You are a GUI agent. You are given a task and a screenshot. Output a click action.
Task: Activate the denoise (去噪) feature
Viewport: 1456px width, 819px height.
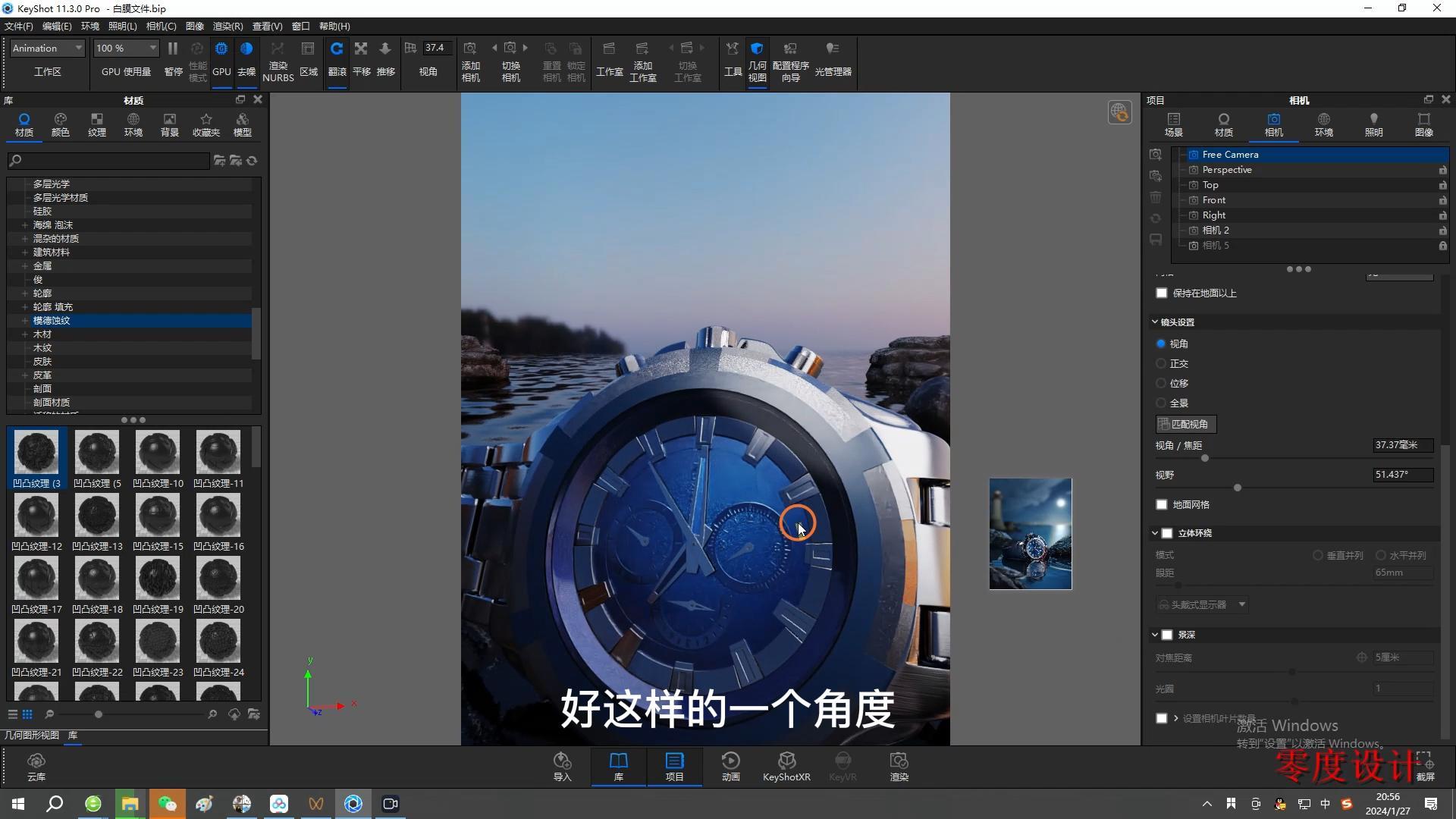(x=246, y=59)
